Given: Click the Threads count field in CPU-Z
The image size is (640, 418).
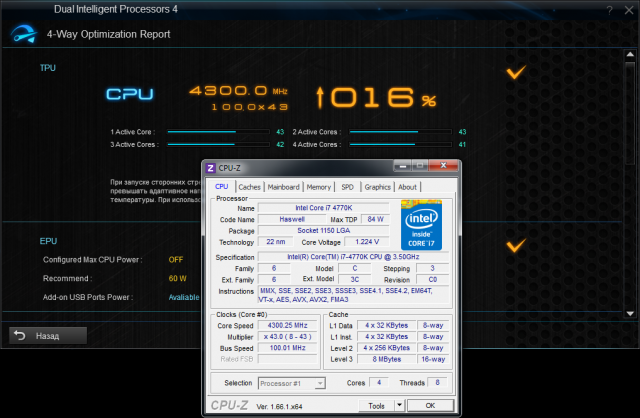Looking at the screenshot, I should pyautogui.click(x=438, y=382).
